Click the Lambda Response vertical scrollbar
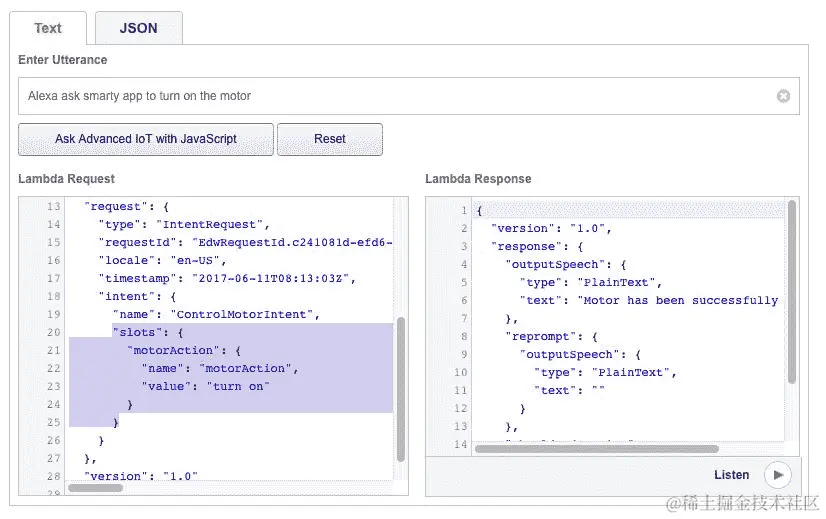Screen dimensions: 826x519 (x=791, y=291)
